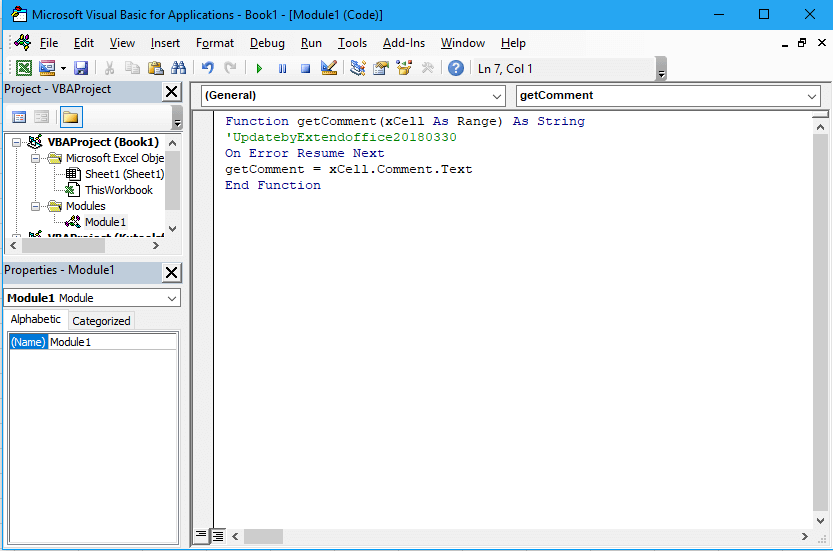Close the Properties - Module1 pane
Screen dimensions: 833x551
[x=172, y=272]
